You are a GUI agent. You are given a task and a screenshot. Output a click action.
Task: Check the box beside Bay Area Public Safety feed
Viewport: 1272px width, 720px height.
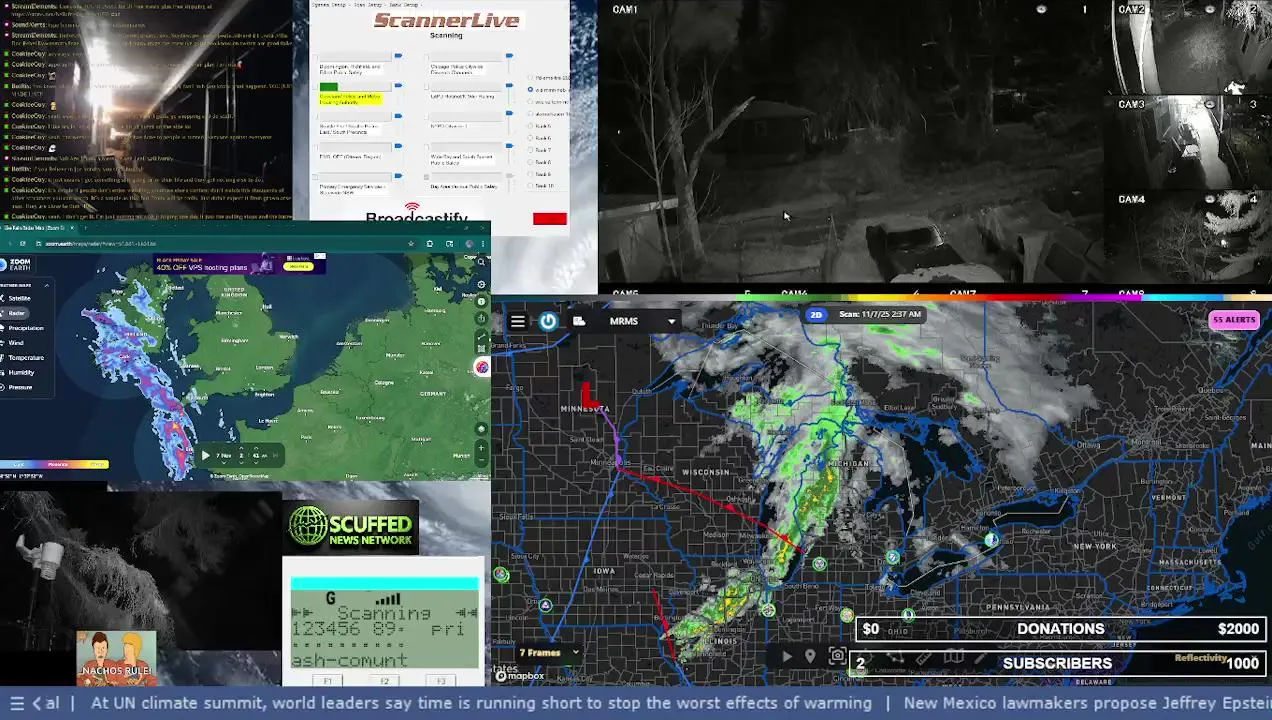(x=426, y=177)
